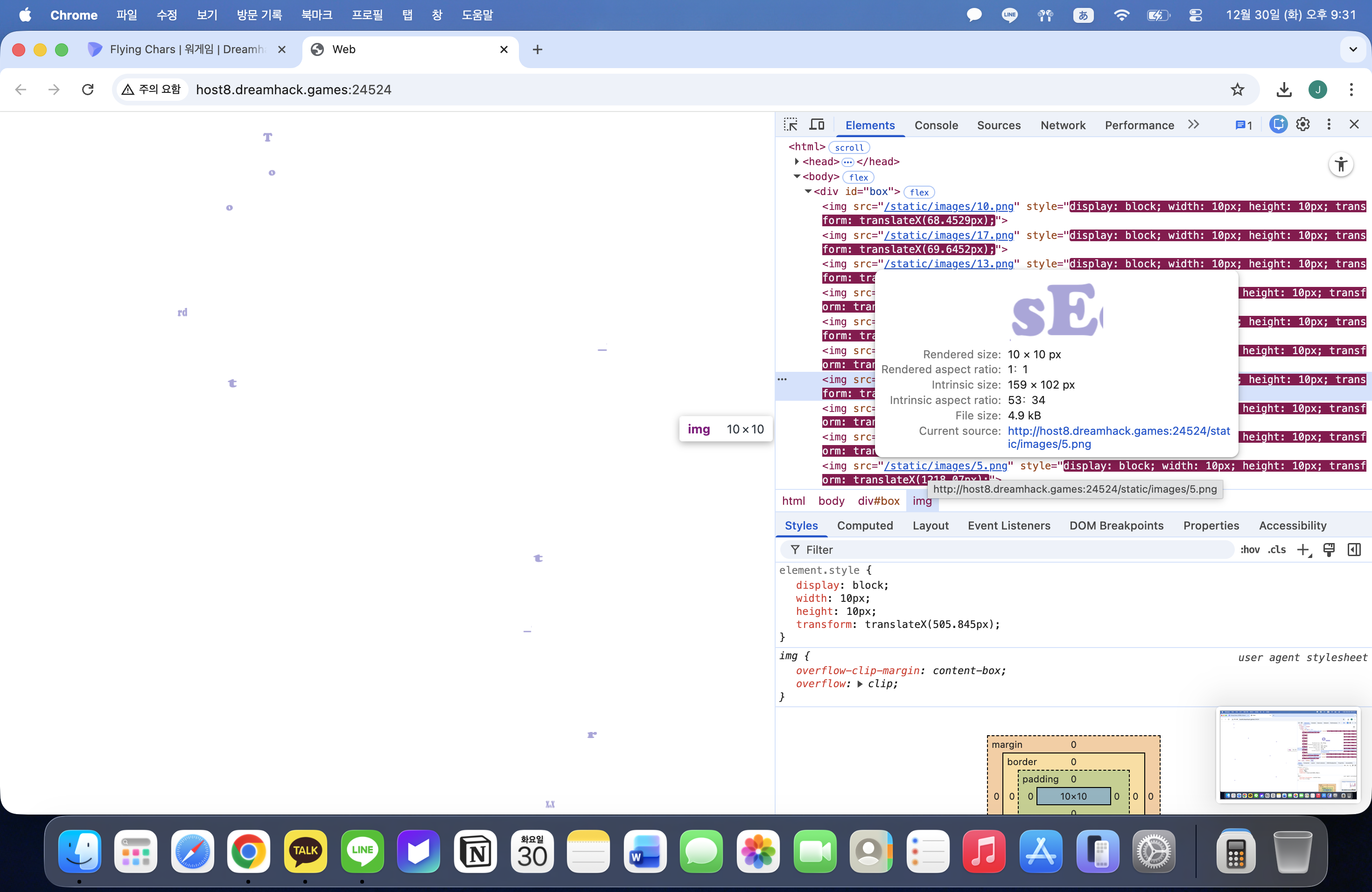Open the /static/images/10.png link

tap(948, 206)
